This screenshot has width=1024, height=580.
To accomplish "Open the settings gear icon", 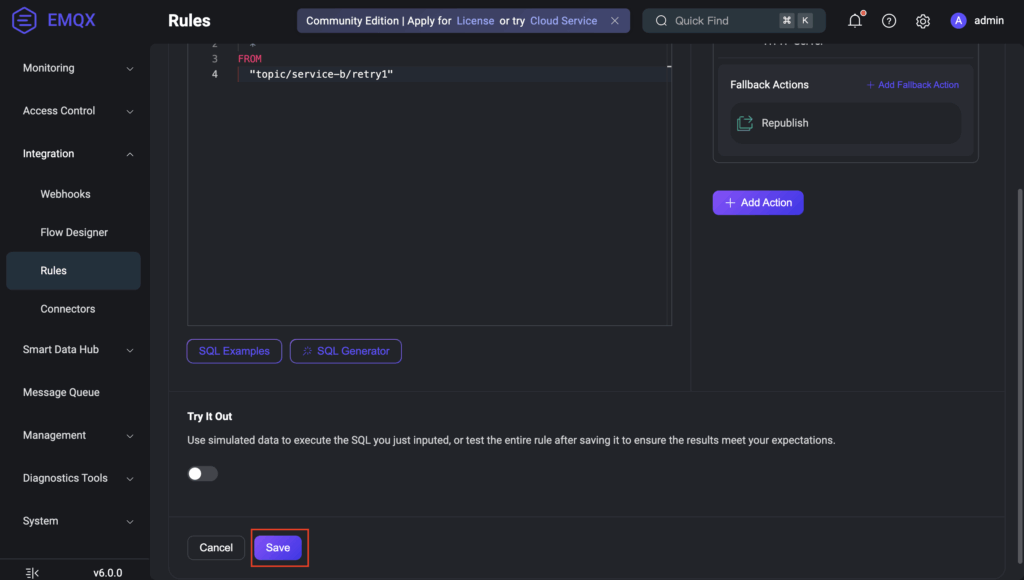I will [923, 21].
